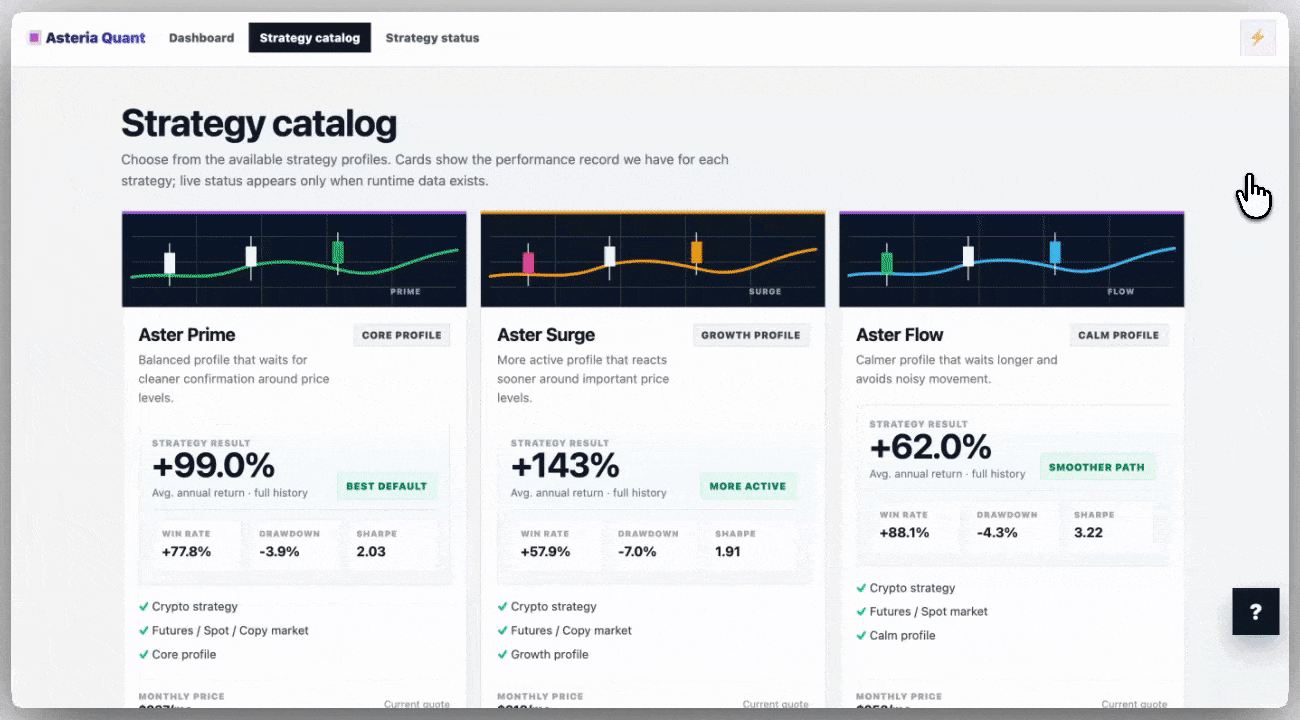1300x720 pixels.
Task: Click the +62.0% strategy result value
Action: click(x=930, y=447)
